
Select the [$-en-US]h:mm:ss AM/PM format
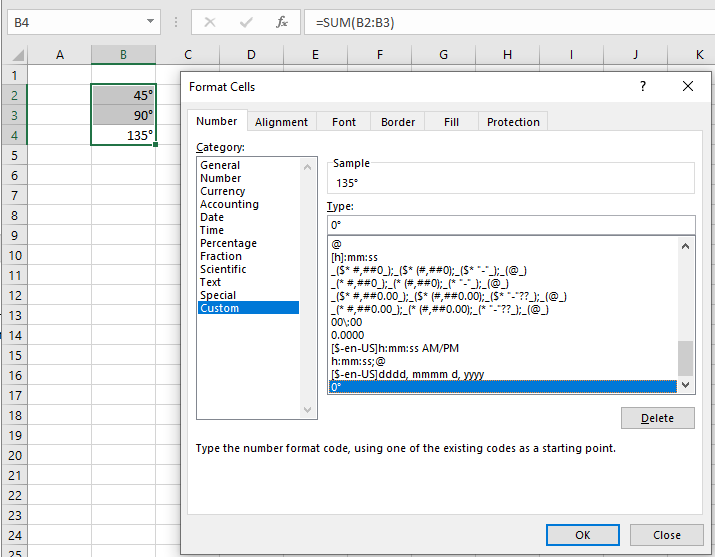pos(503,348)
